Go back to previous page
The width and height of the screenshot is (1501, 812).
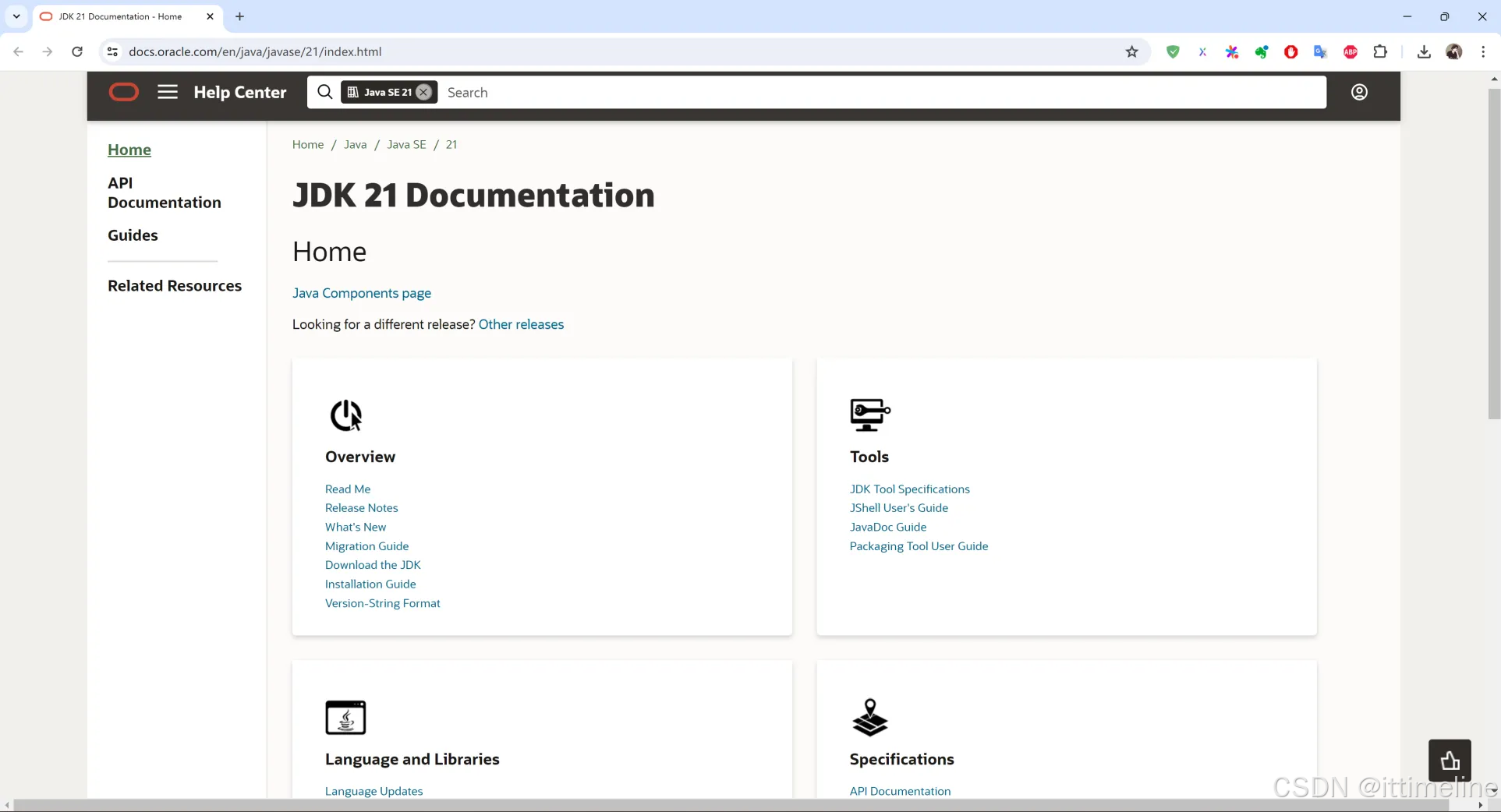point(19,51)
